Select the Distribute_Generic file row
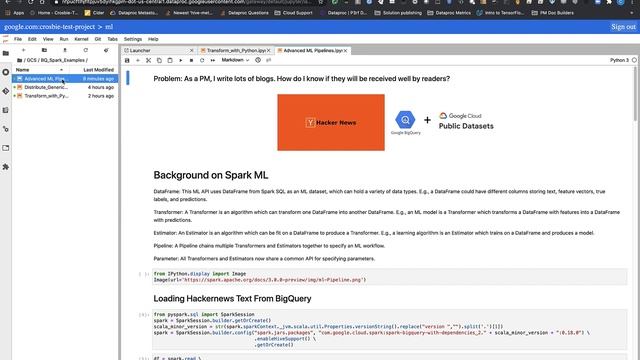Screen dimensions: 640x360 (x=65, y=87)
